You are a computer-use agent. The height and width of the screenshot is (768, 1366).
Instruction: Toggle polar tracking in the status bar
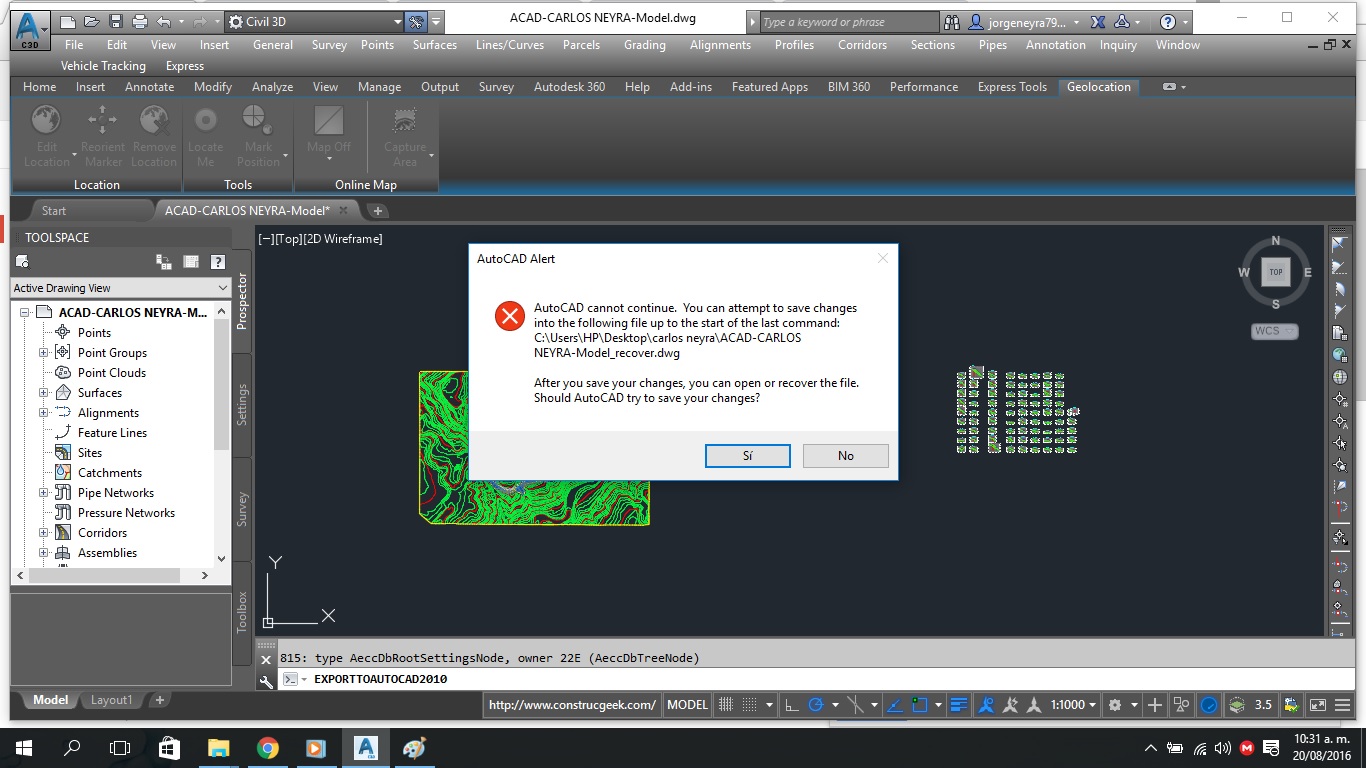click(x=816, y=705)
